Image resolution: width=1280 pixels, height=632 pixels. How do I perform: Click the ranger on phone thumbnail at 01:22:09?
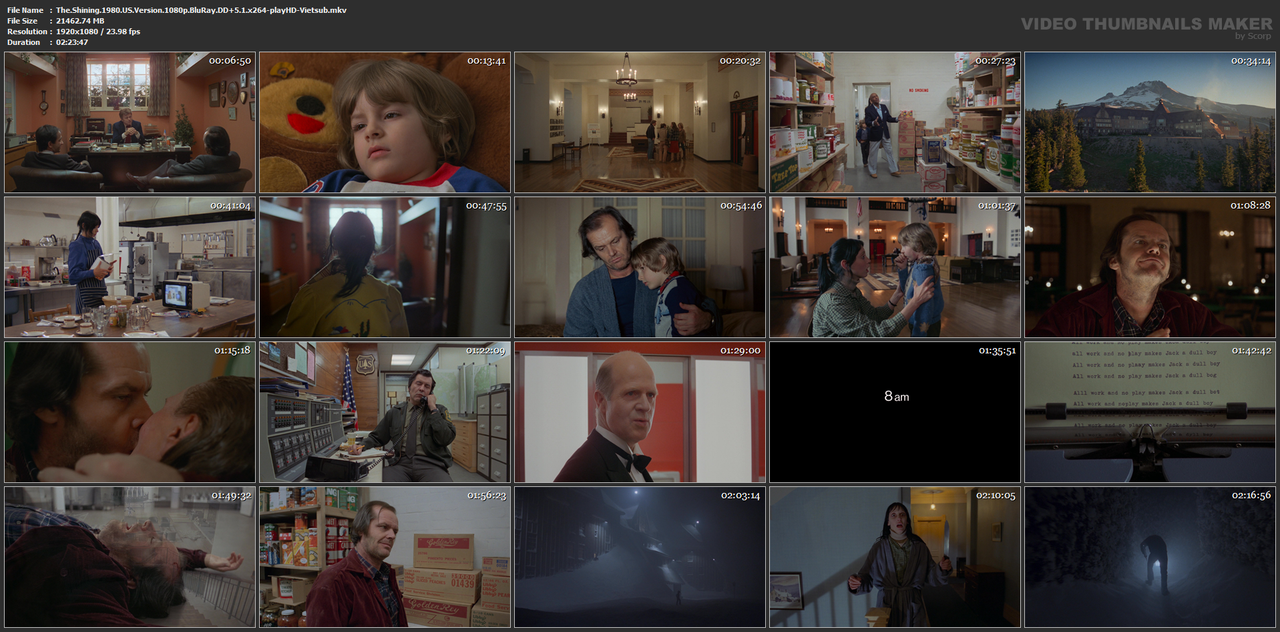pyautogui.click(x=385, y=412)
